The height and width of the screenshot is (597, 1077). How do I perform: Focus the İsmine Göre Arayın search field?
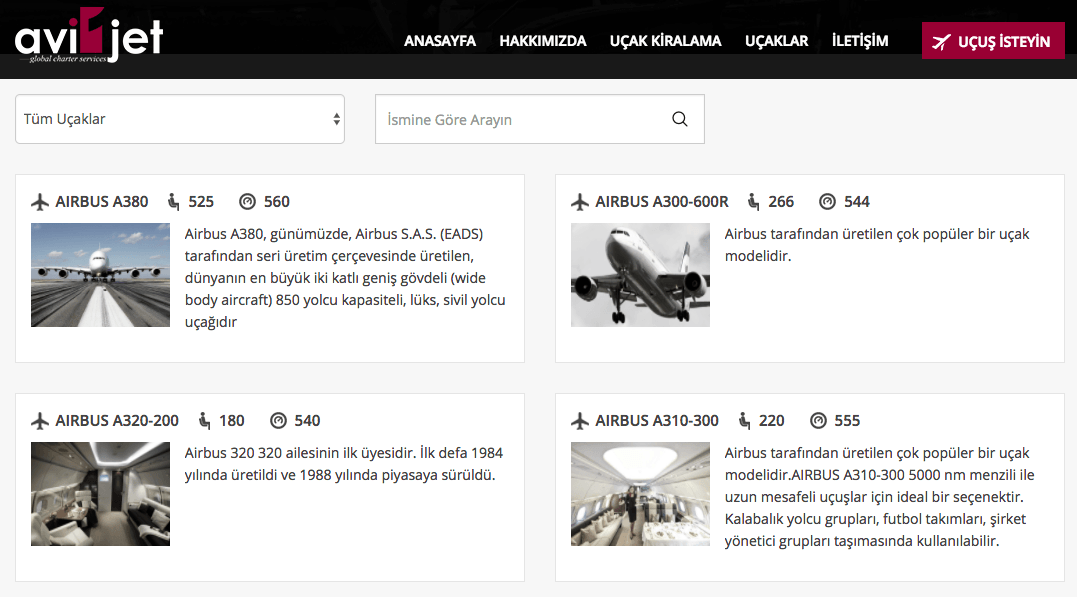pyautogui.click(x=520, y=119)
